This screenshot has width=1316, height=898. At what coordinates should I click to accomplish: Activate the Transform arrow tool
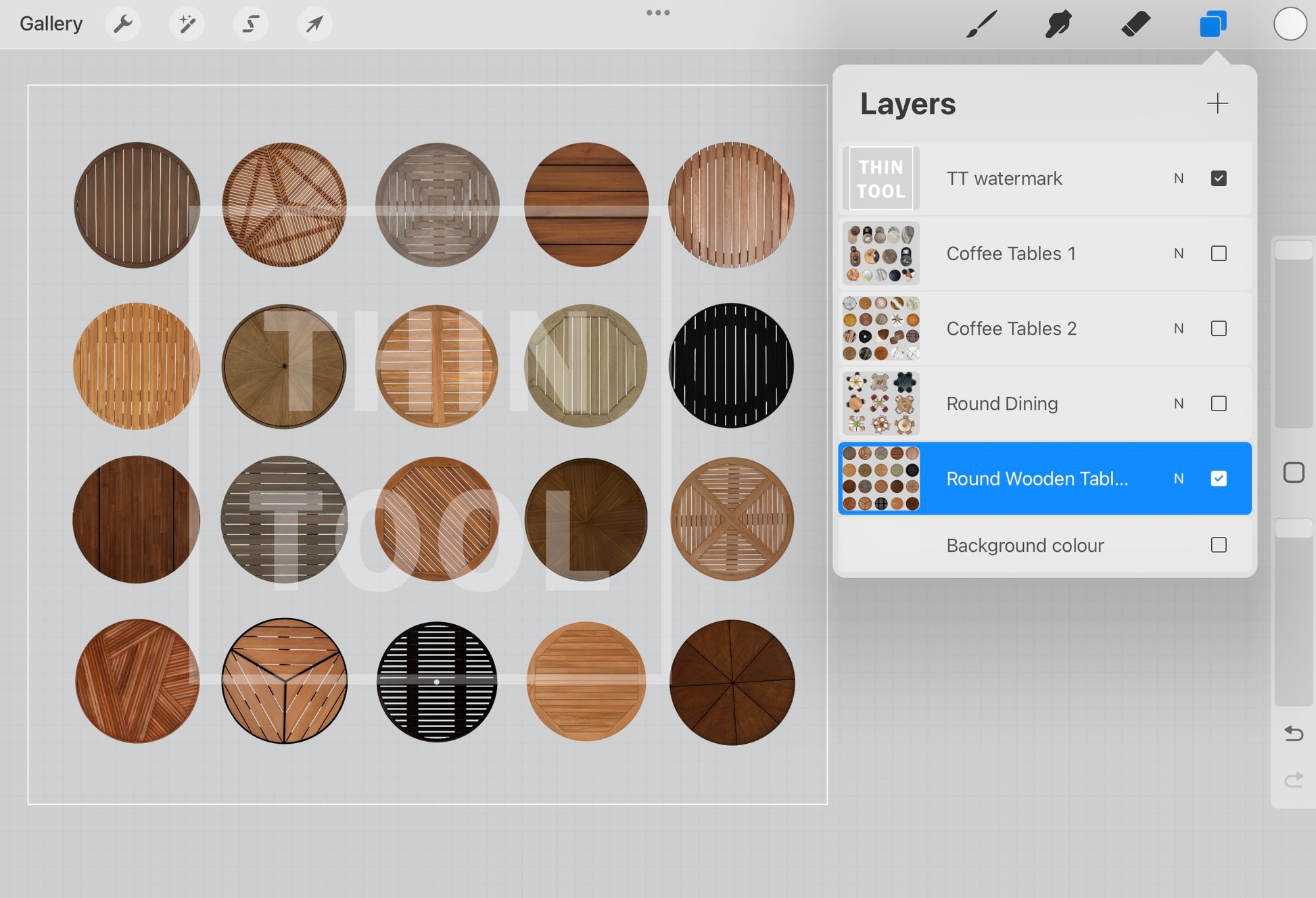[x=314, y=24]
